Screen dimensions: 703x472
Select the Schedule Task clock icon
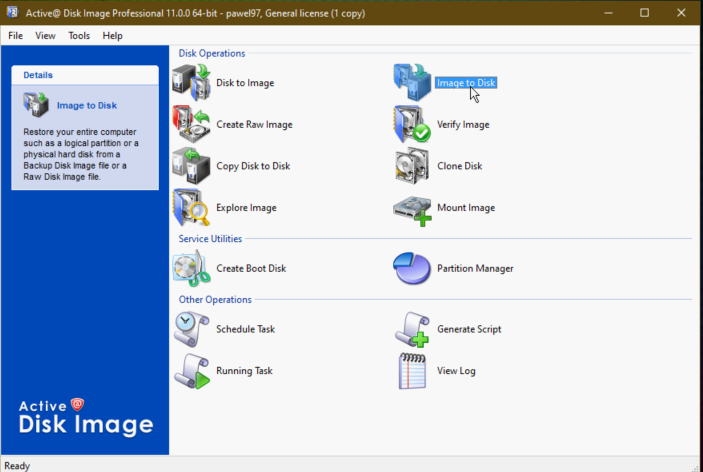[x=191, y=329]
